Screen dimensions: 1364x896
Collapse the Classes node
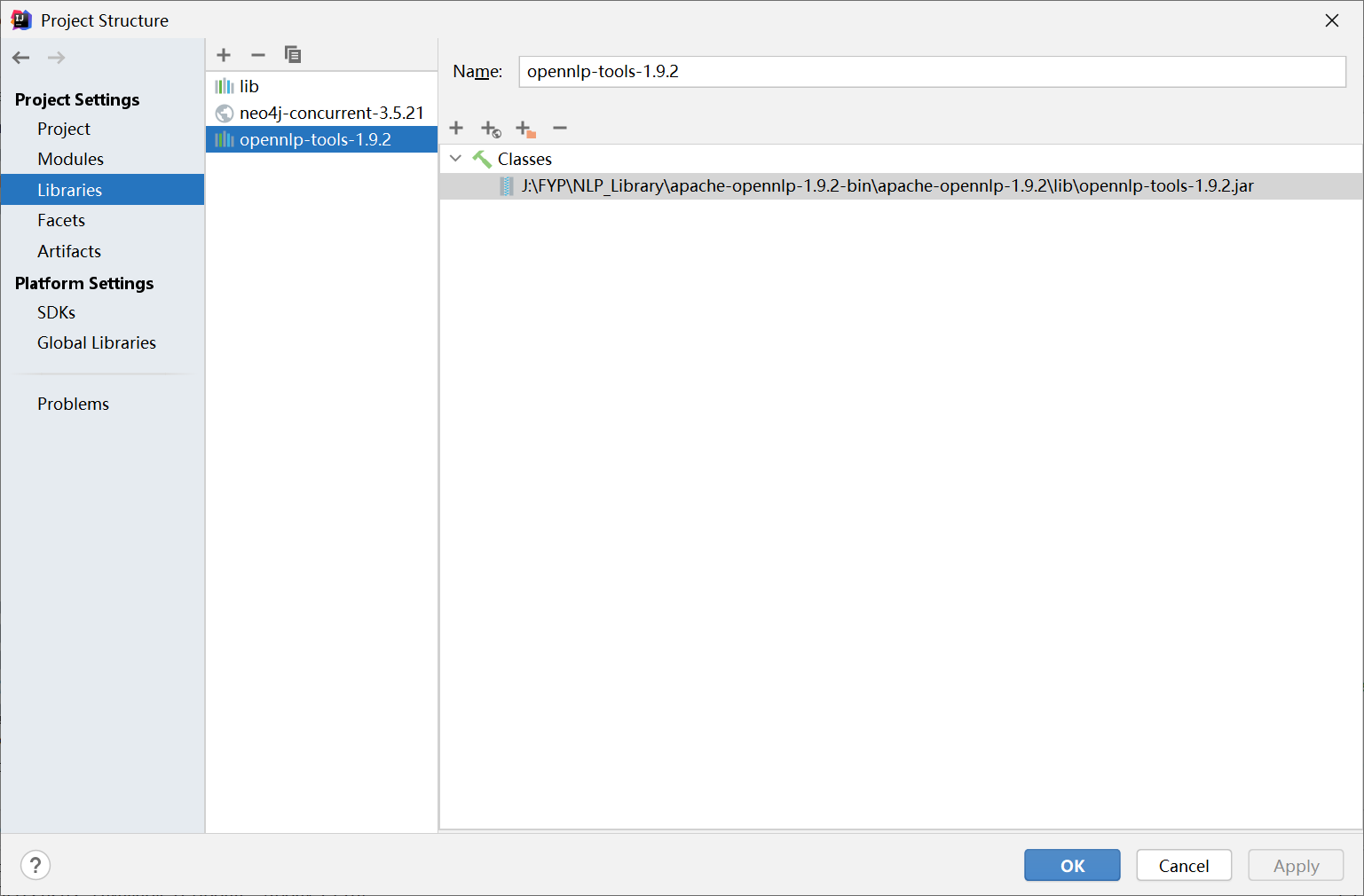[x=455, y=159]
